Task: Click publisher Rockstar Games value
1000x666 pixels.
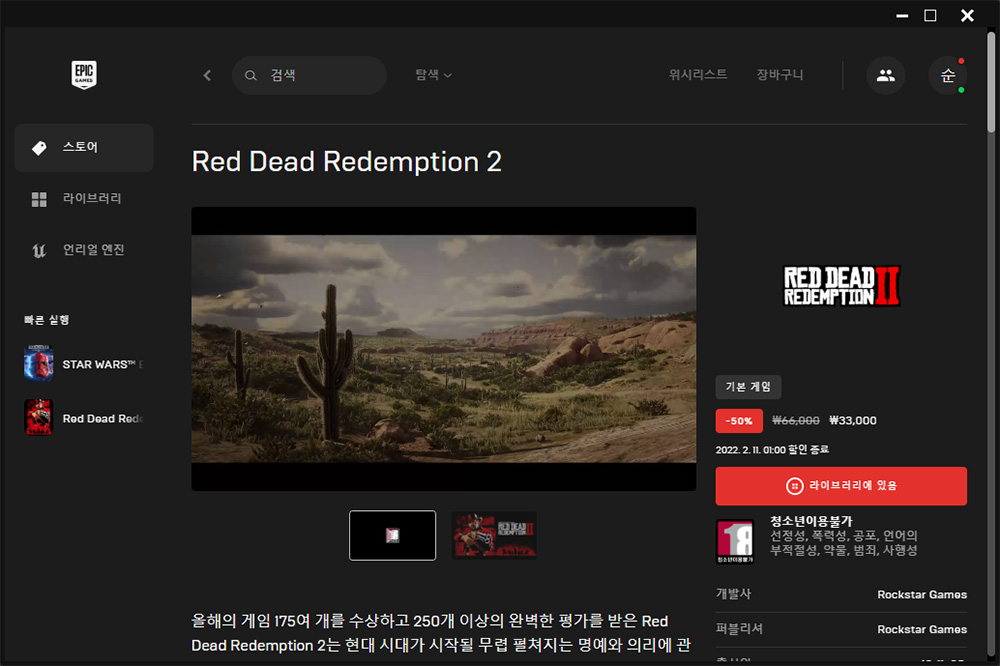Action: 922,629
